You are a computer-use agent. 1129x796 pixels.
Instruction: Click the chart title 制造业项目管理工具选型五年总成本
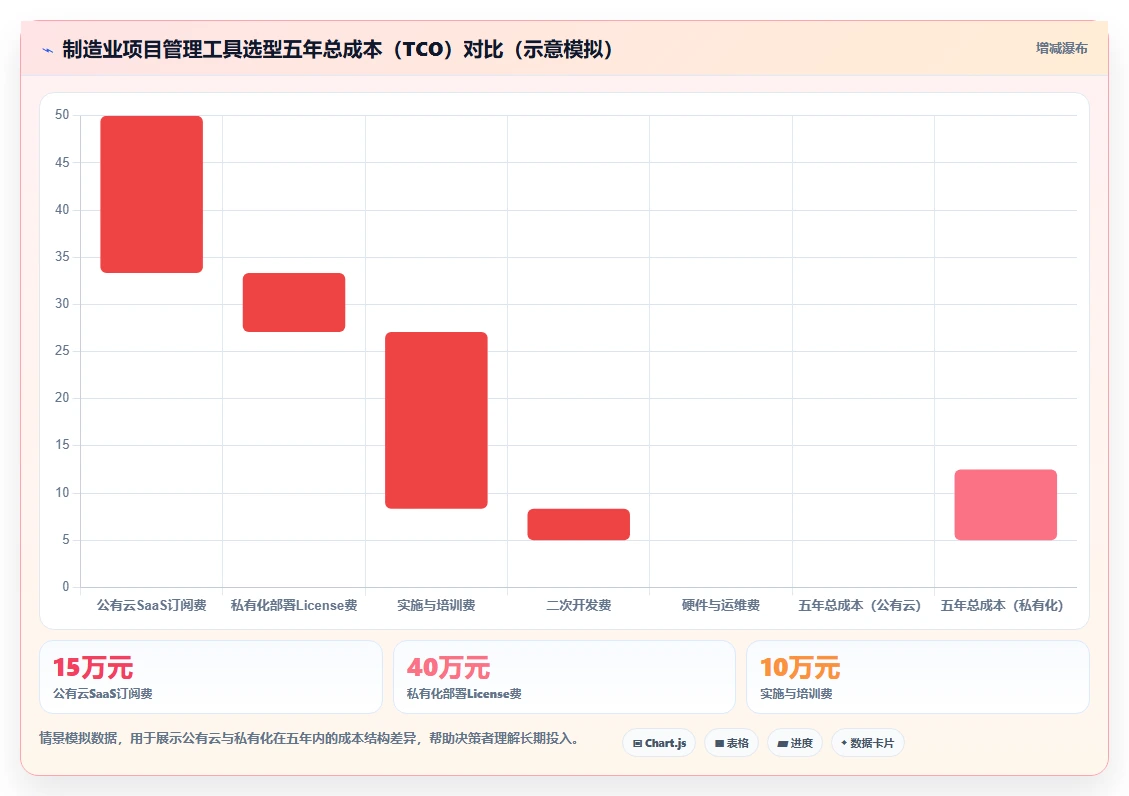[338, 50]
